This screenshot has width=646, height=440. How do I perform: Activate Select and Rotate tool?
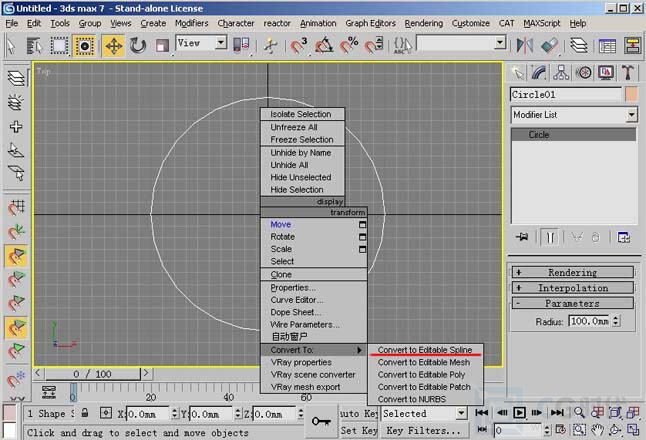point(138,45)
